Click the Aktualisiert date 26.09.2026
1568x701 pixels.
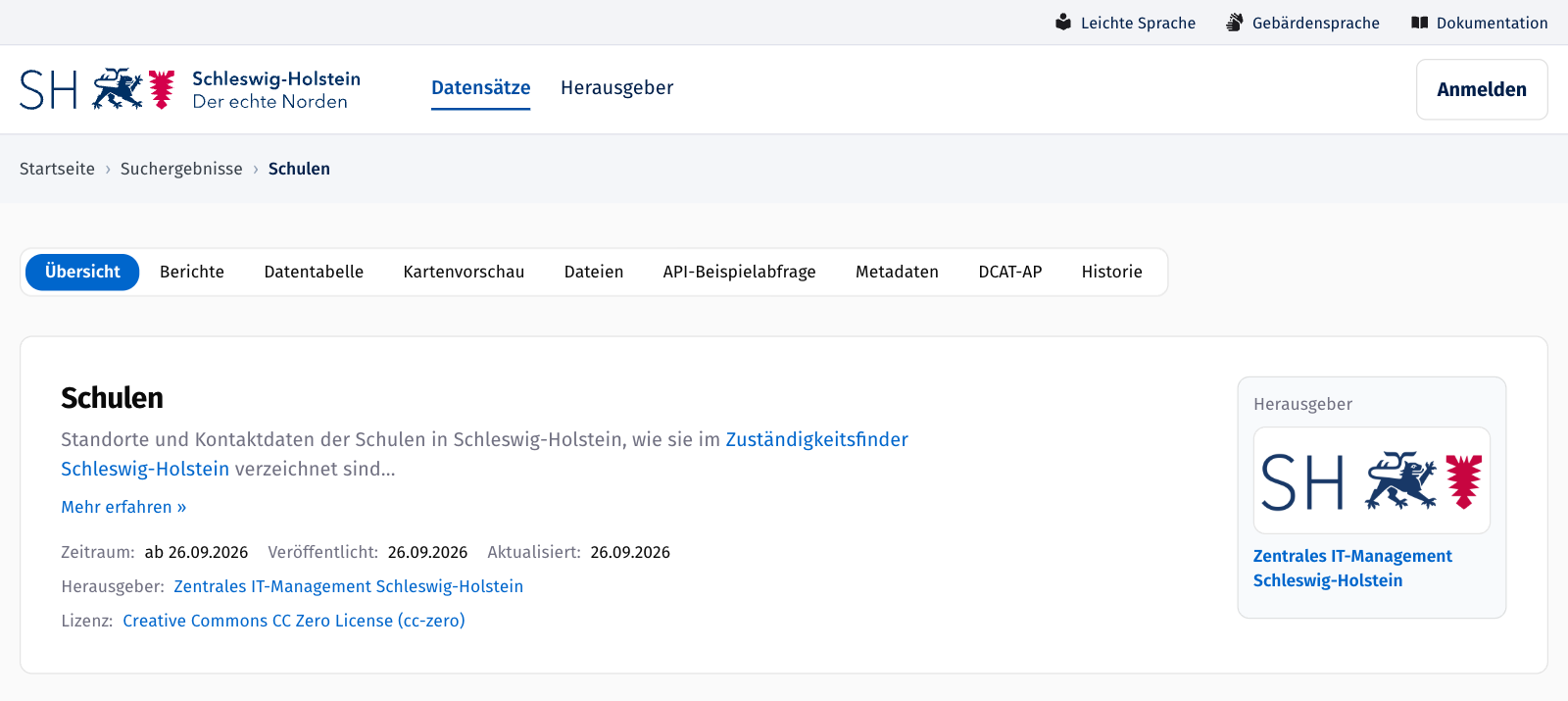630,552
